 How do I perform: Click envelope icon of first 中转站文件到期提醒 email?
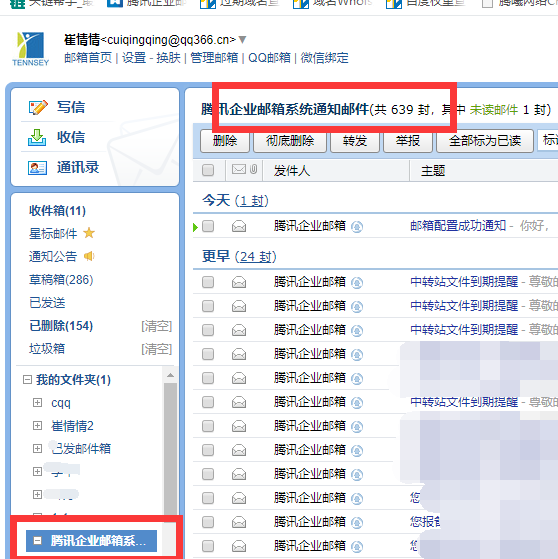pyautogui.click(x=239, y=283)
